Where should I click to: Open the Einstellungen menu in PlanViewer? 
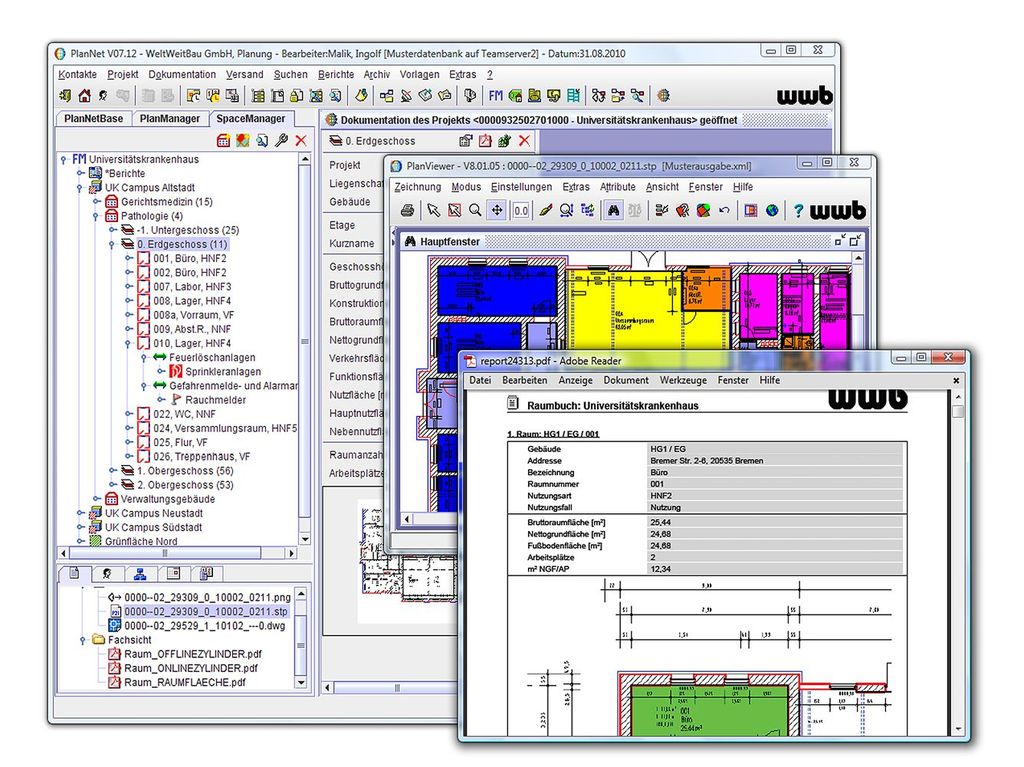click(521, 187)
